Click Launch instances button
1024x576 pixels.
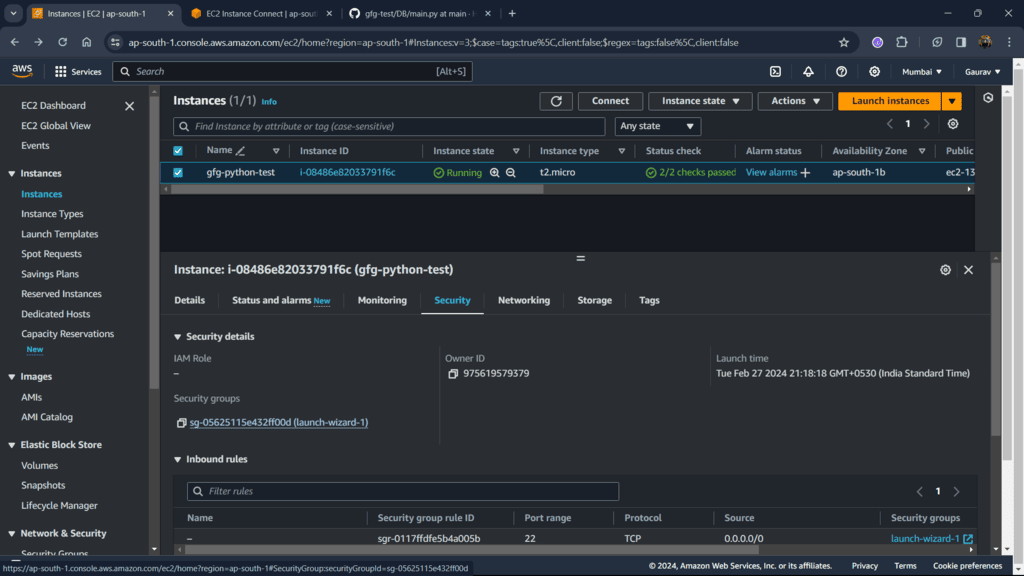click(889, 101)
